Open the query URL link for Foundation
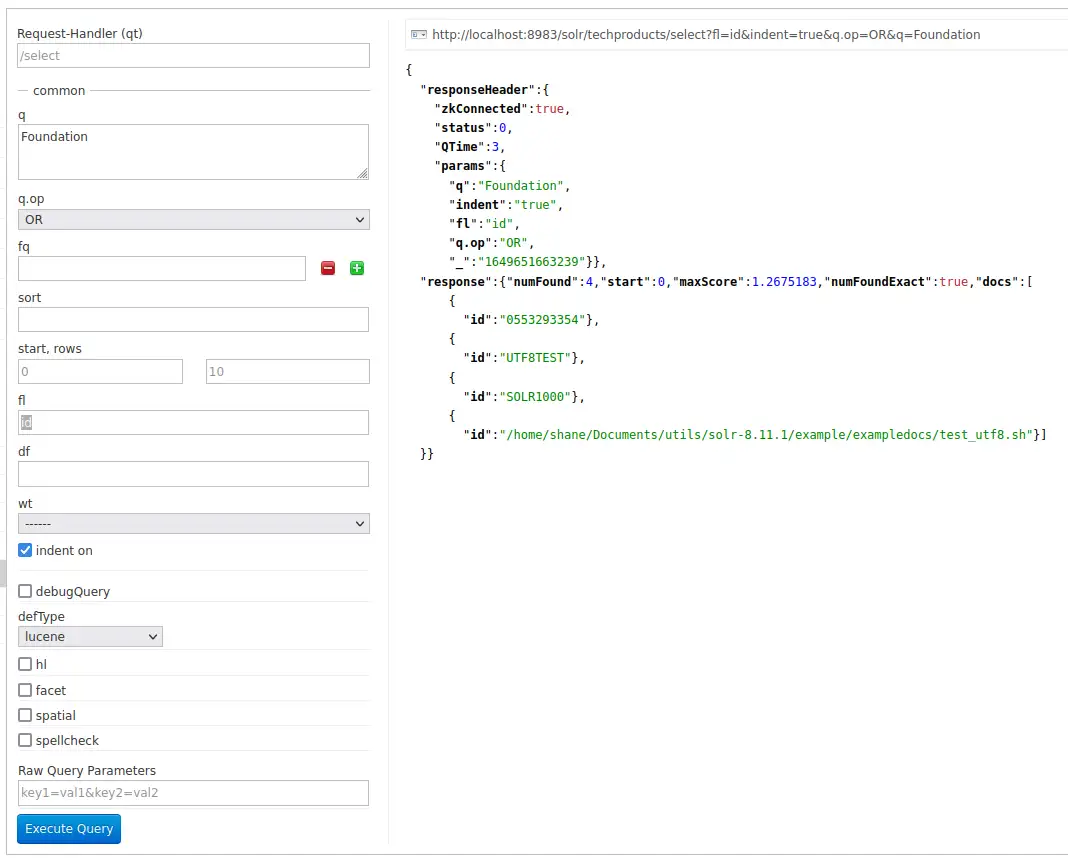This screenshot has width=1068, height=858. [x=706, y=35]
